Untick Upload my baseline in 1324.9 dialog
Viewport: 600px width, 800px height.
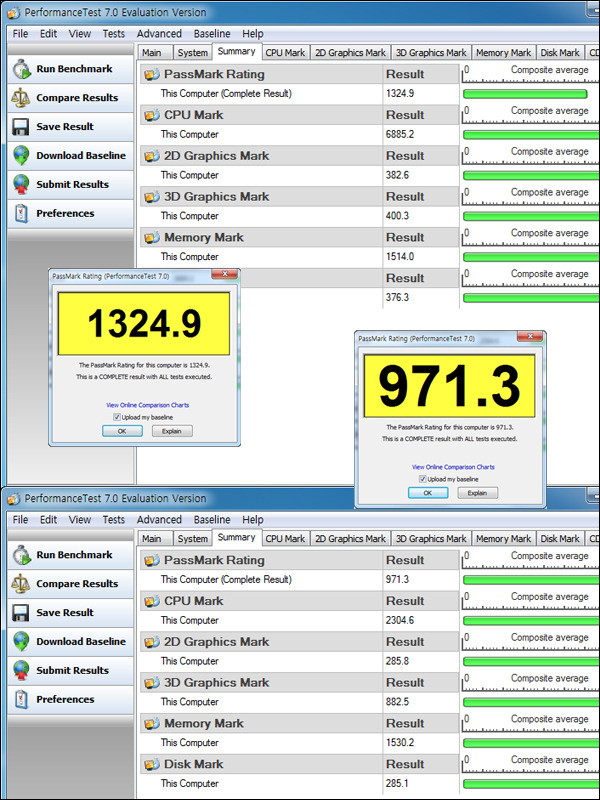(x=117, y=417)
